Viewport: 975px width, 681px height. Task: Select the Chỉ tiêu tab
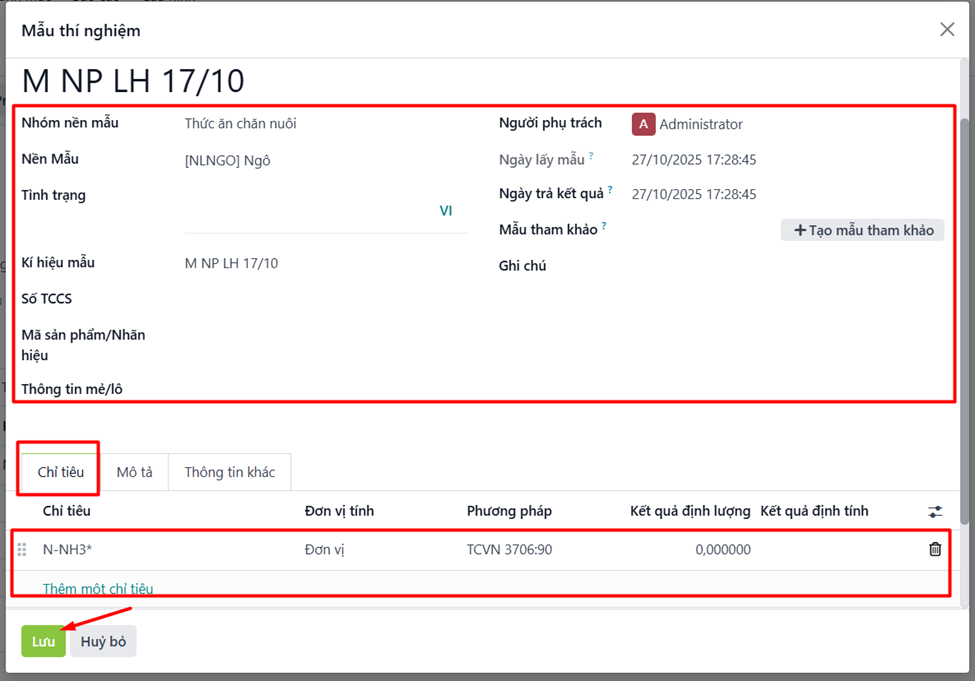[x=60, y=472]
